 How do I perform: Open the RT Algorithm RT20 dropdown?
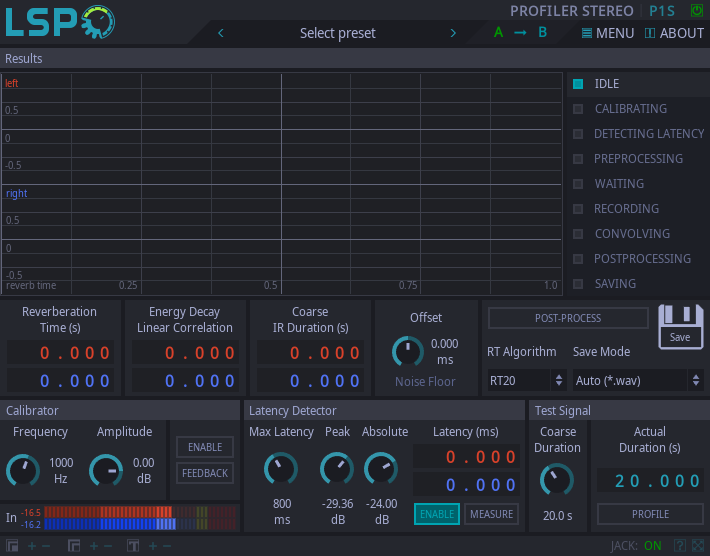click(x=527, y=380)
